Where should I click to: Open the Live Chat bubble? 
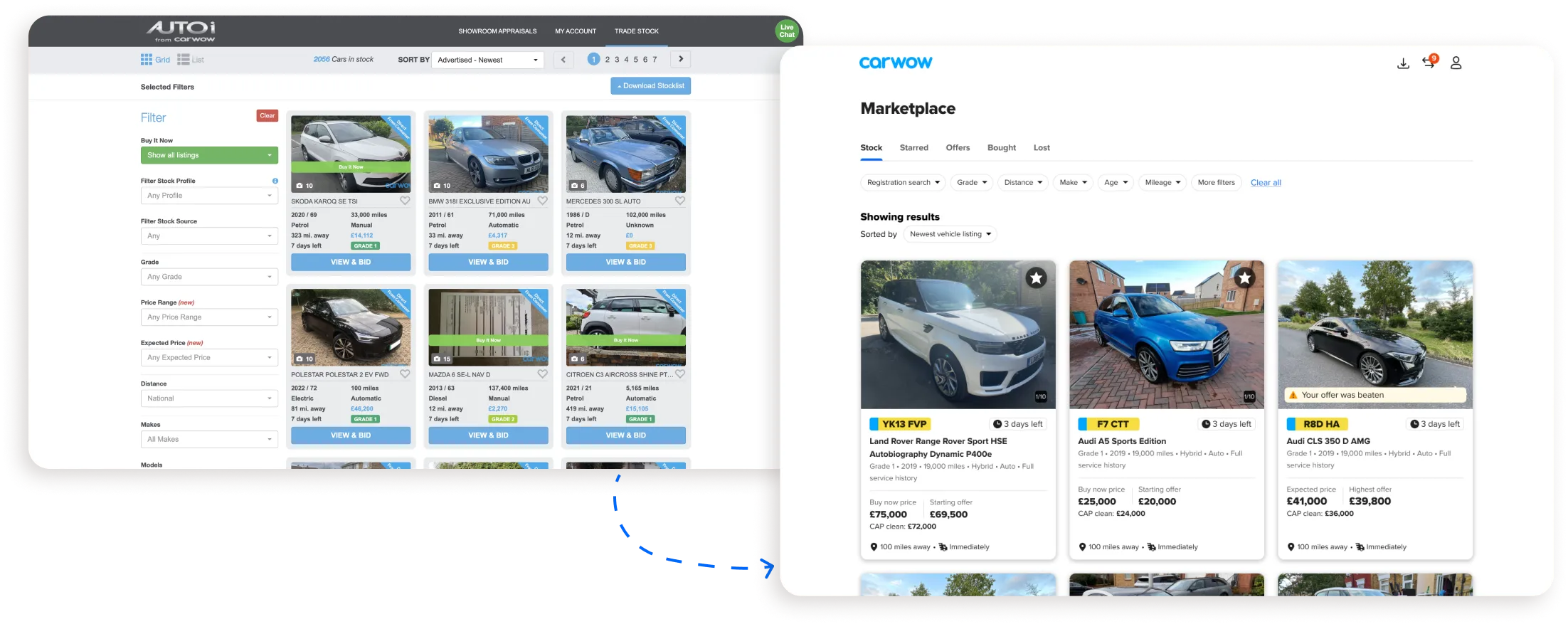787,31
